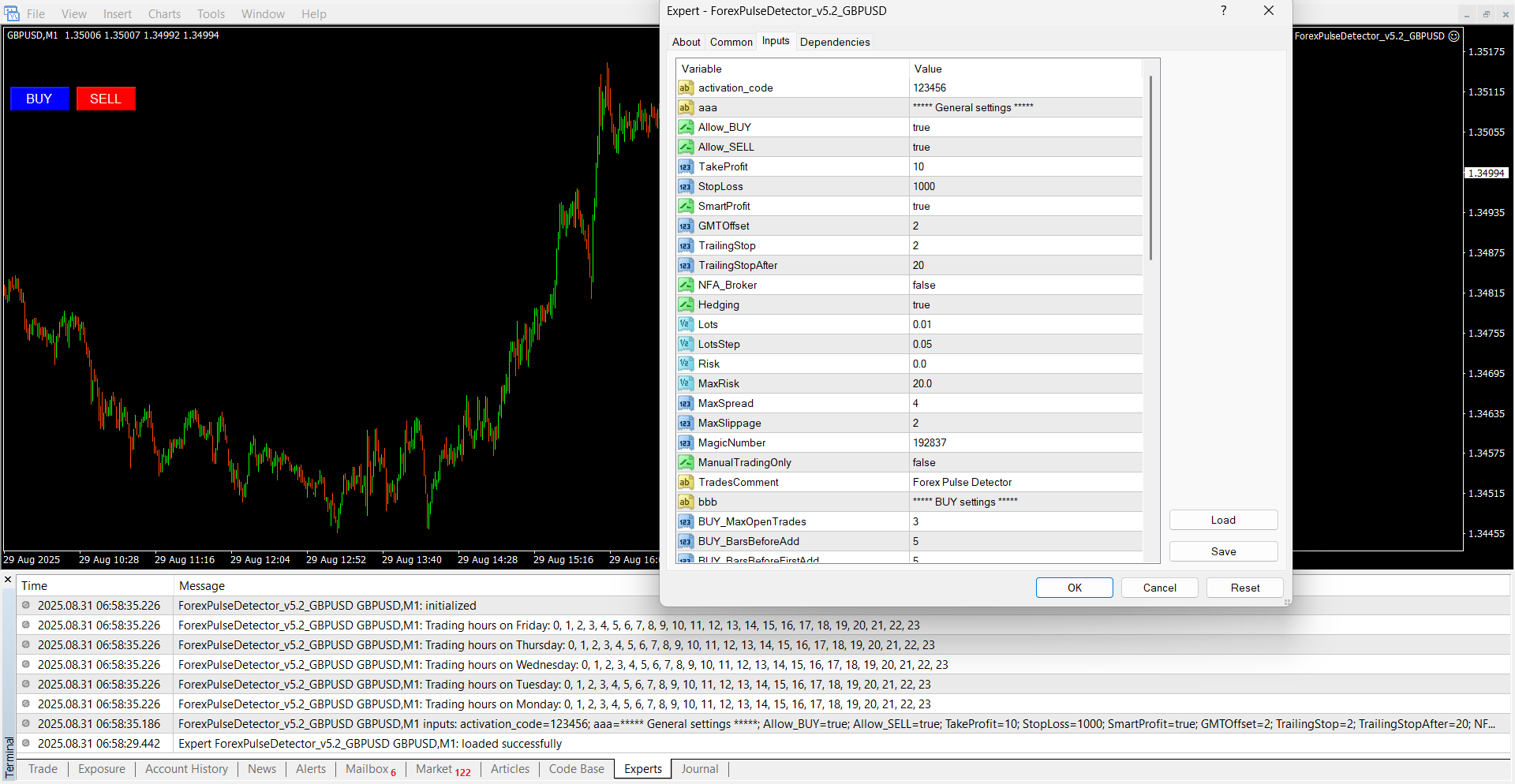Click the Lots double type icon

click(x=686, y=324)
